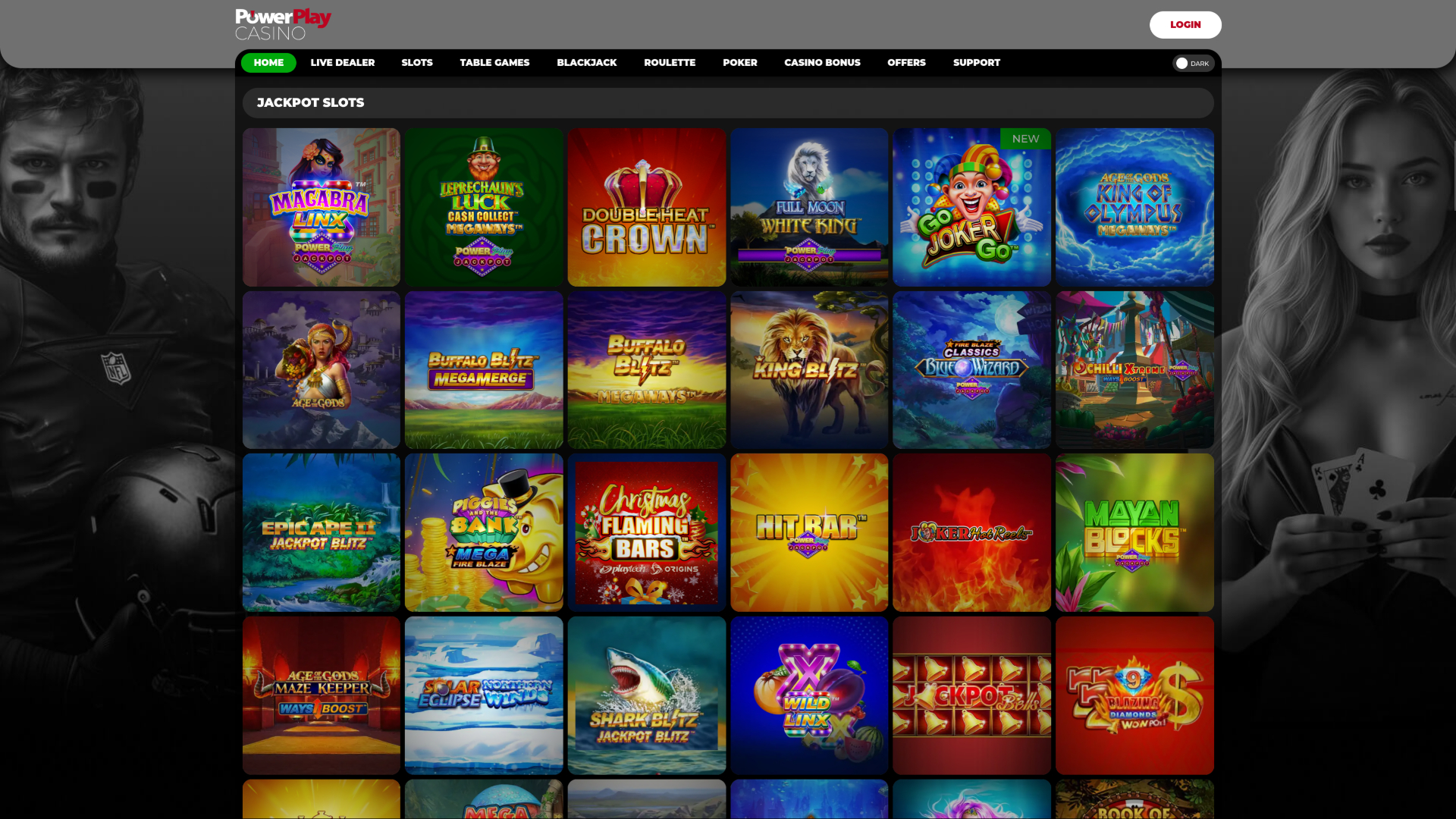The height and width of the screenshot is (819, 1456).
Task: Launch Leprechaun's Luck Cash Collect Megaways
Action: coord(484,206)
